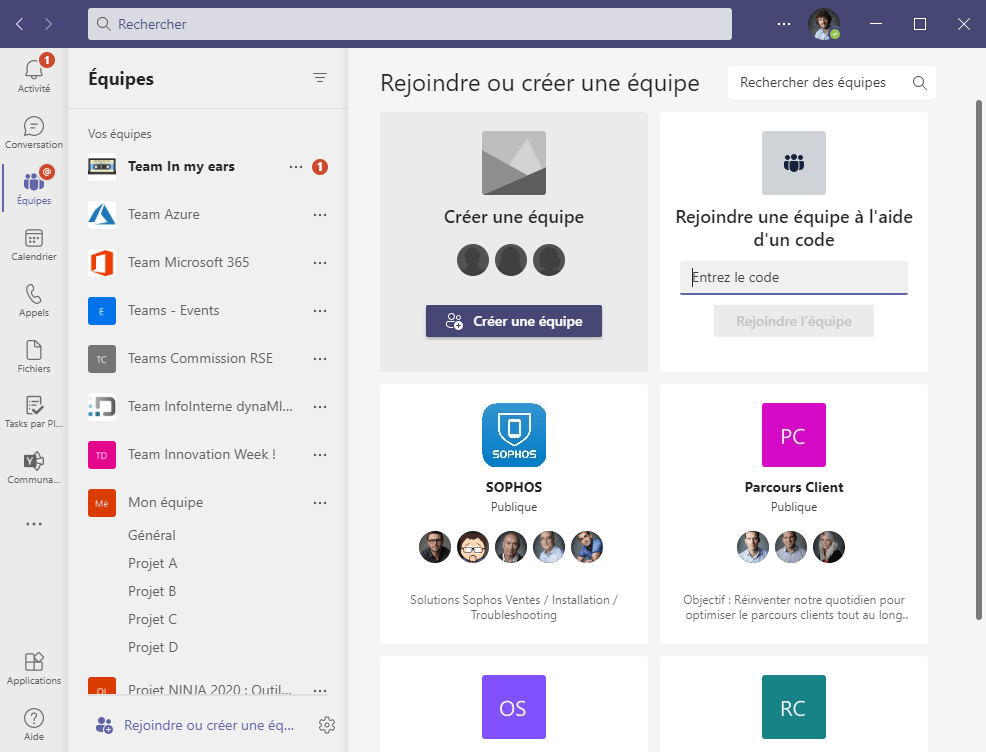Open the Activité notifications tab
986x752 pixels.
pyautogui.click(x=34, y=74)
